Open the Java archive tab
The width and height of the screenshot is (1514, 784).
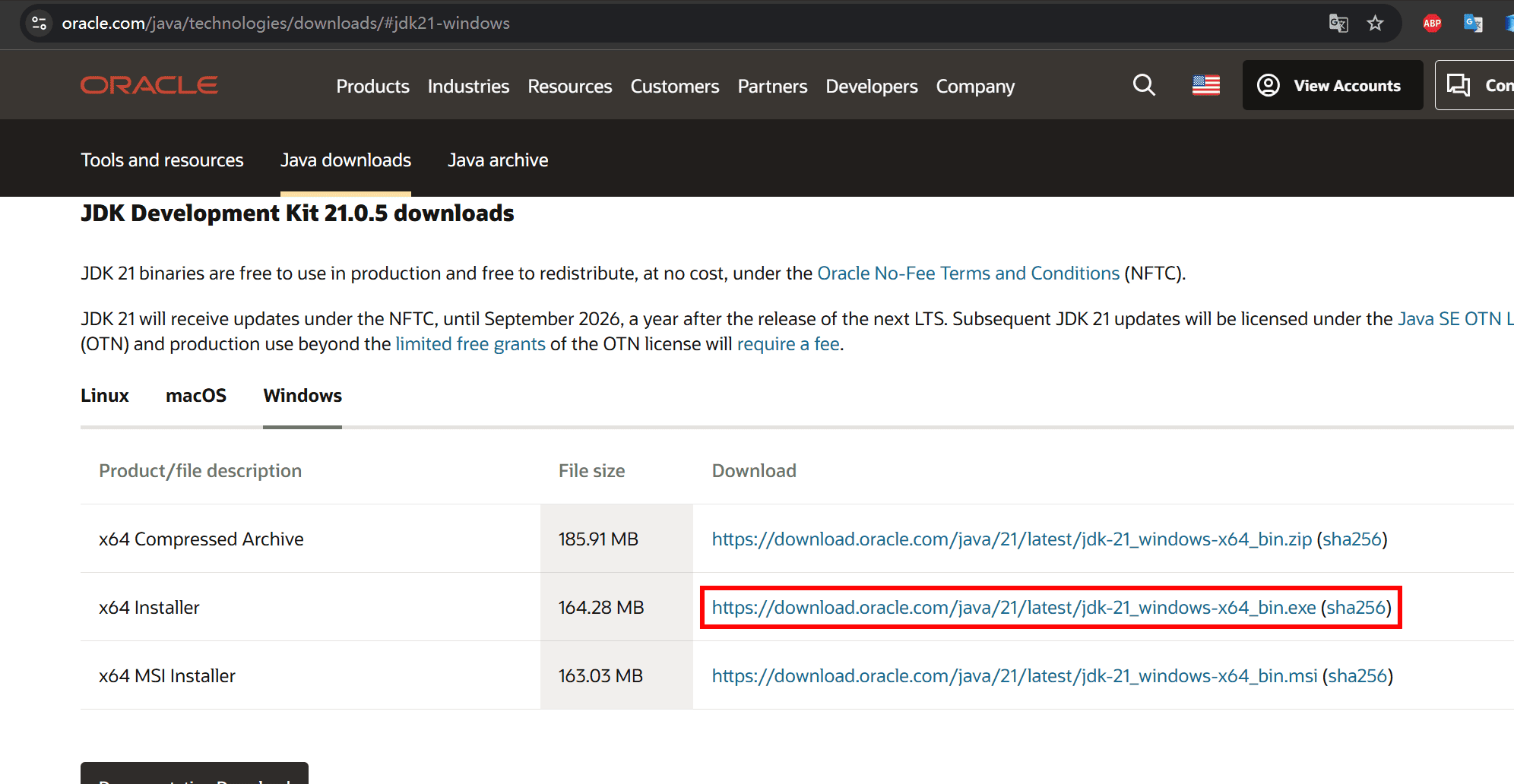click(x=498, y=160)
